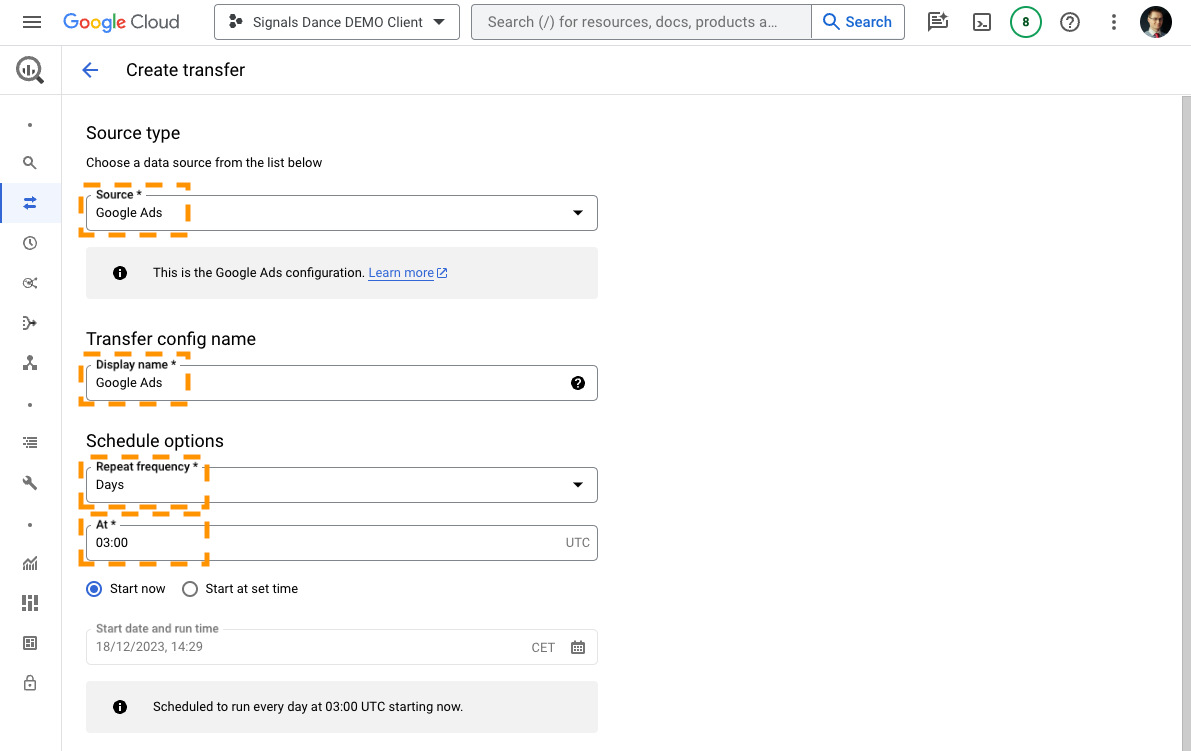Open the help question mark menu
1191x751 pixels.
coord(1069,22)
